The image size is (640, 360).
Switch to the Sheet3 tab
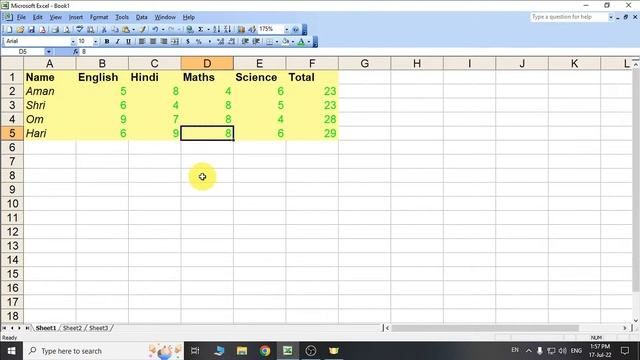(98, 328)
